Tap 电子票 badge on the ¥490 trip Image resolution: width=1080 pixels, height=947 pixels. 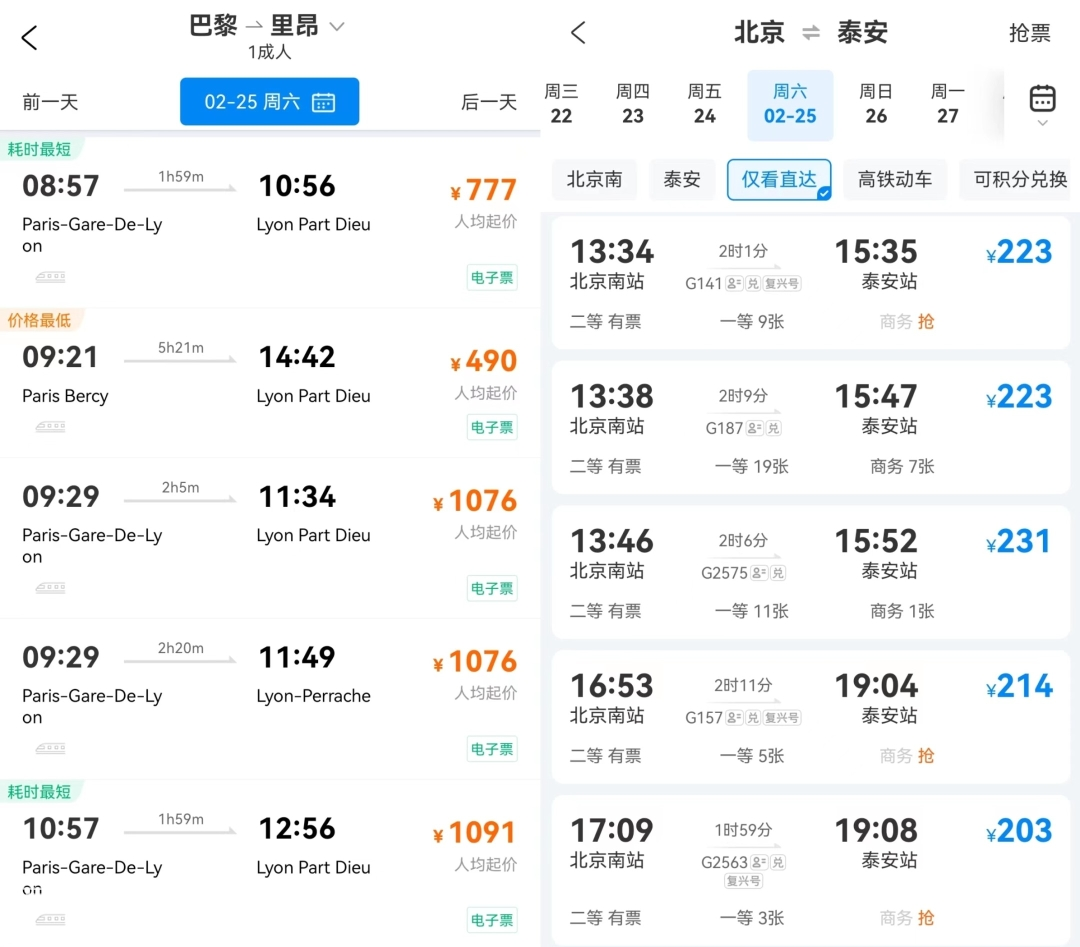(492, 427)
